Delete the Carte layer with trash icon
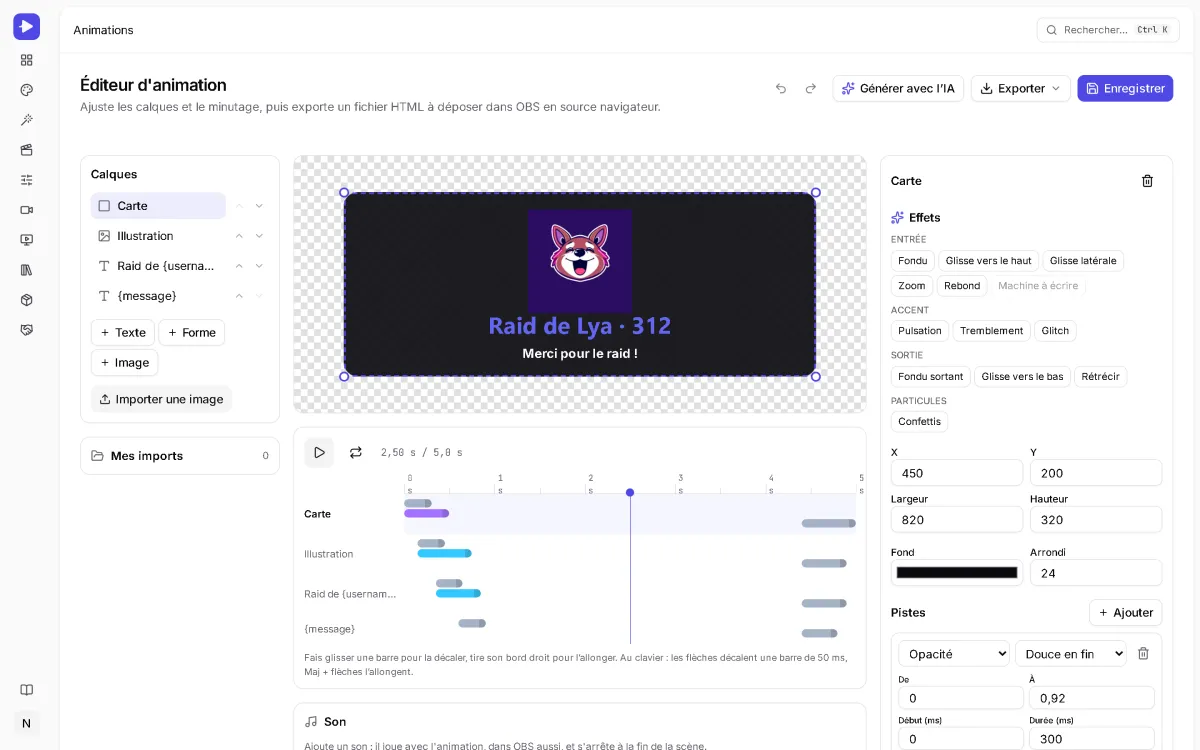 click(x=1147, y=181)
